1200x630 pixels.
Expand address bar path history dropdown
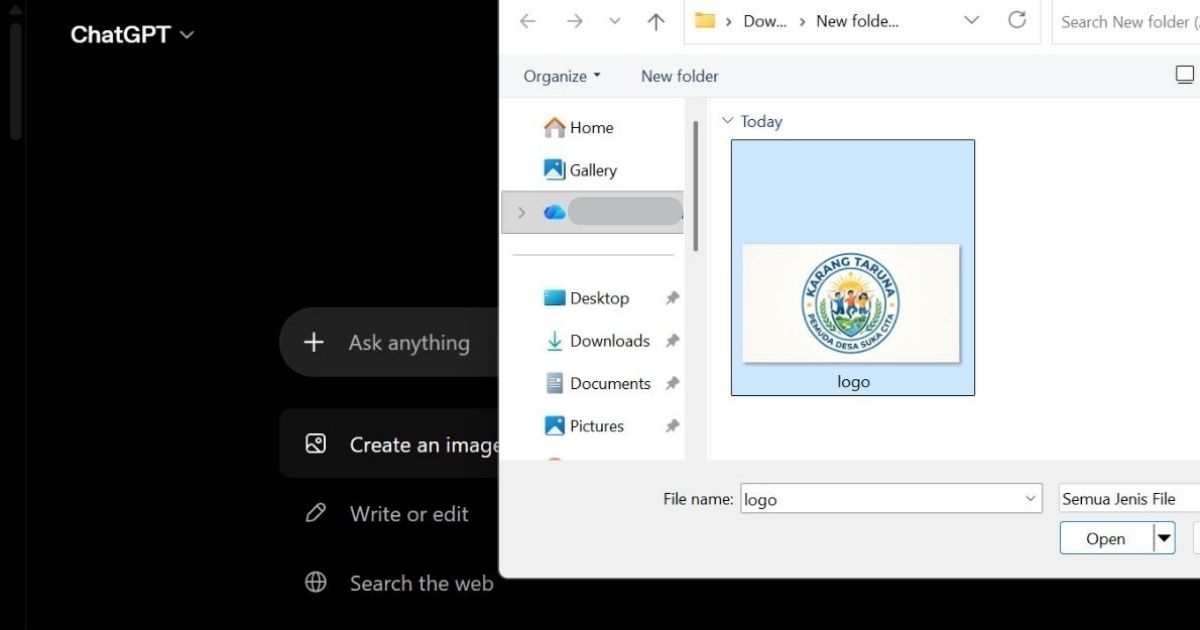click(x=971, y=20)
